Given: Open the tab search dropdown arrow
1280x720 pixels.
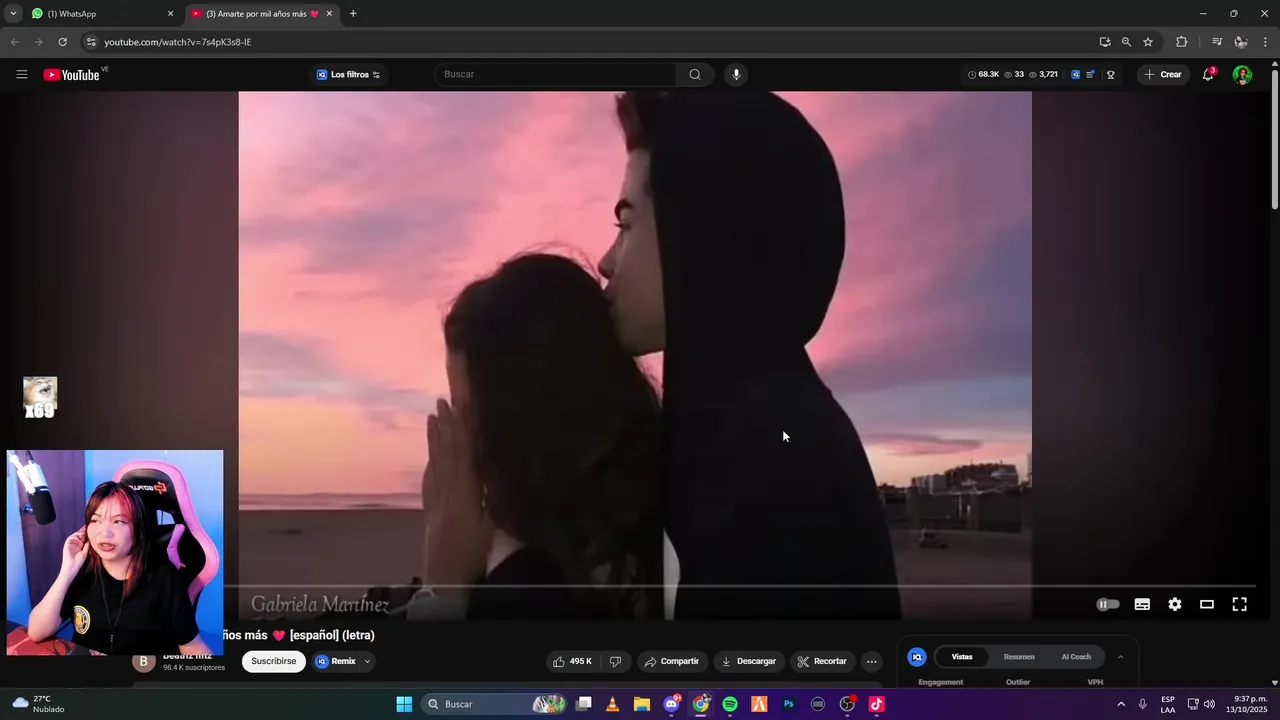Looking at the screenshot, I should tap(12, 14).
